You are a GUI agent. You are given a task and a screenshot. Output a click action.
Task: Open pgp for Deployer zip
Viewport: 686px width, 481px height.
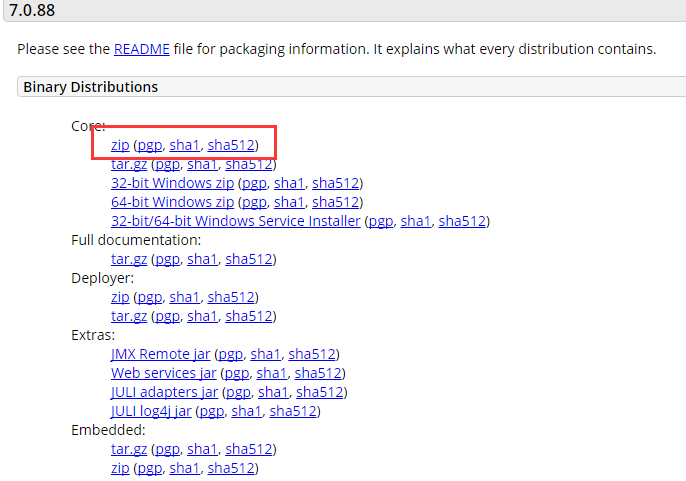(150, 297)
